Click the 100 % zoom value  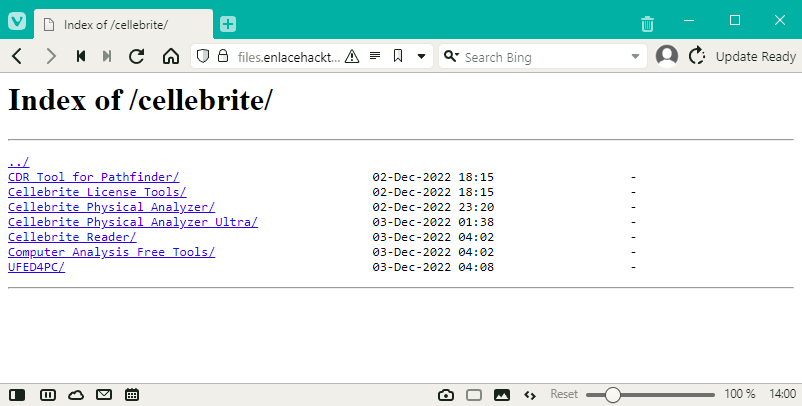pos(740,394)
